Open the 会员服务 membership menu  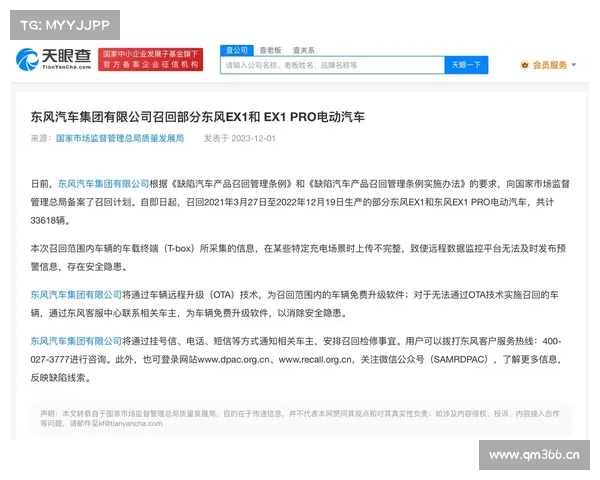tap(549, 65)
